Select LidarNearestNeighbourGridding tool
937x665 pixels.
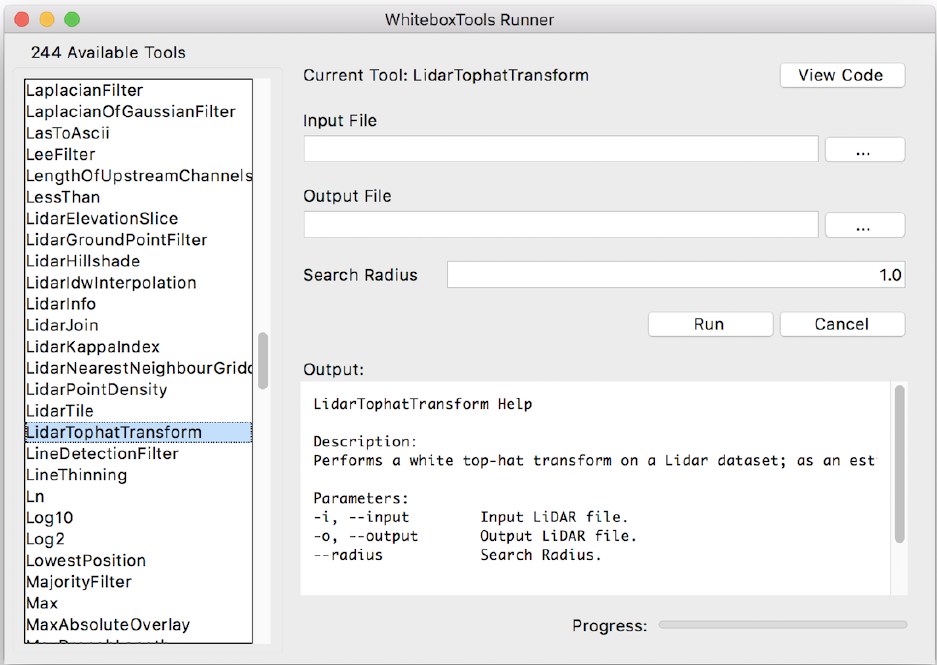(x=138, y=368)
